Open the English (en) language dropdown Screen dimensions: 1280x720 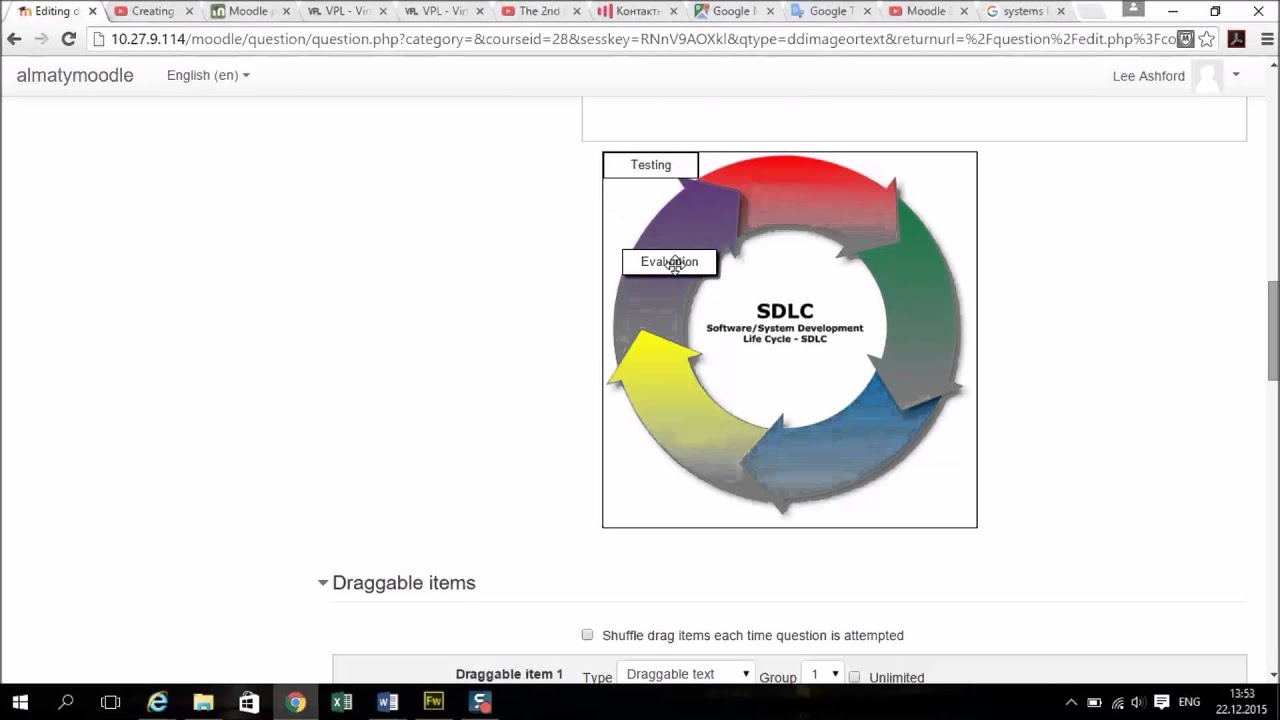[x=208, y=75]
